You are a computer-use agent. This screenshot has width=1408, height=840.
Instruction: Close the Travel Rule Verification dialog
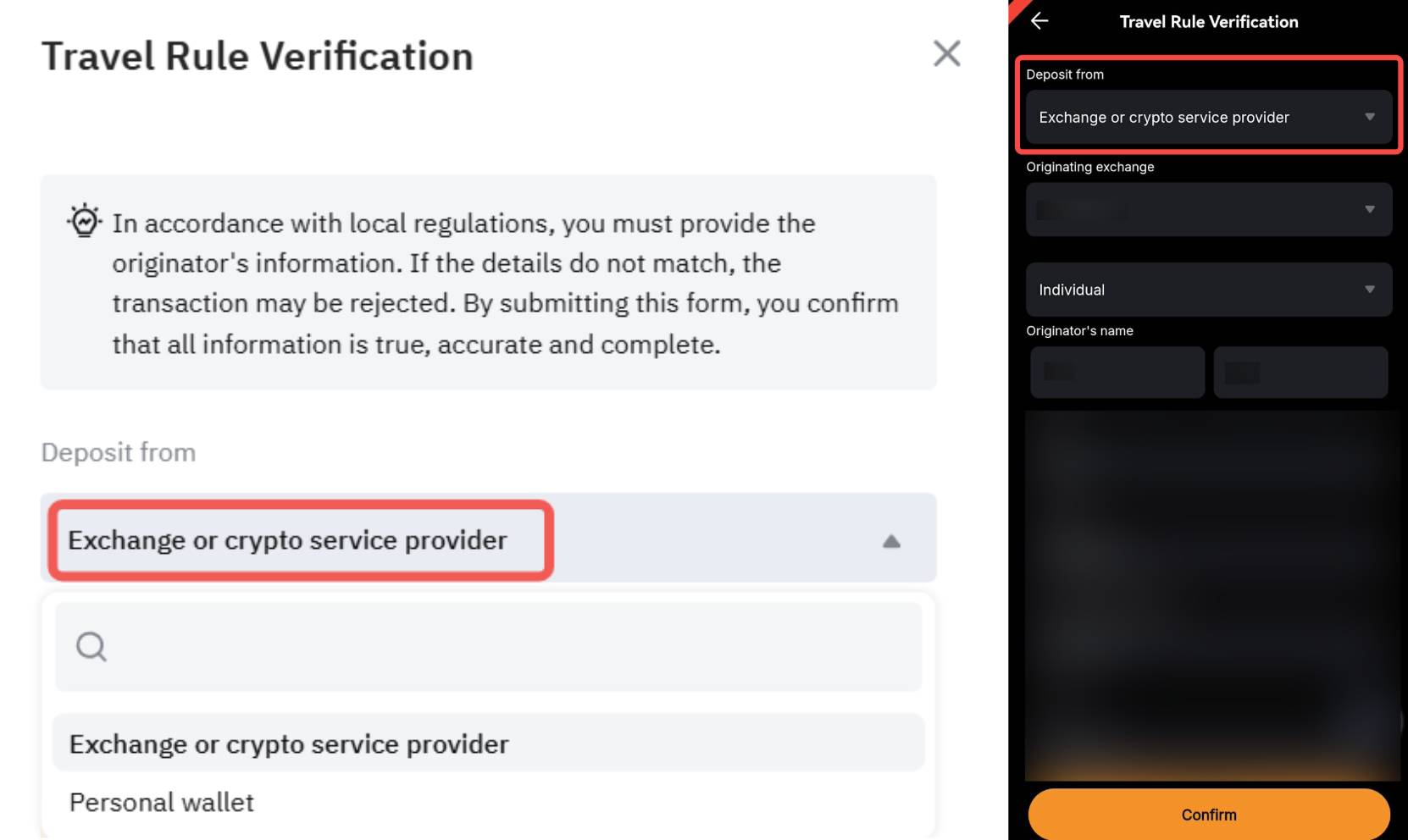(946, 54)
